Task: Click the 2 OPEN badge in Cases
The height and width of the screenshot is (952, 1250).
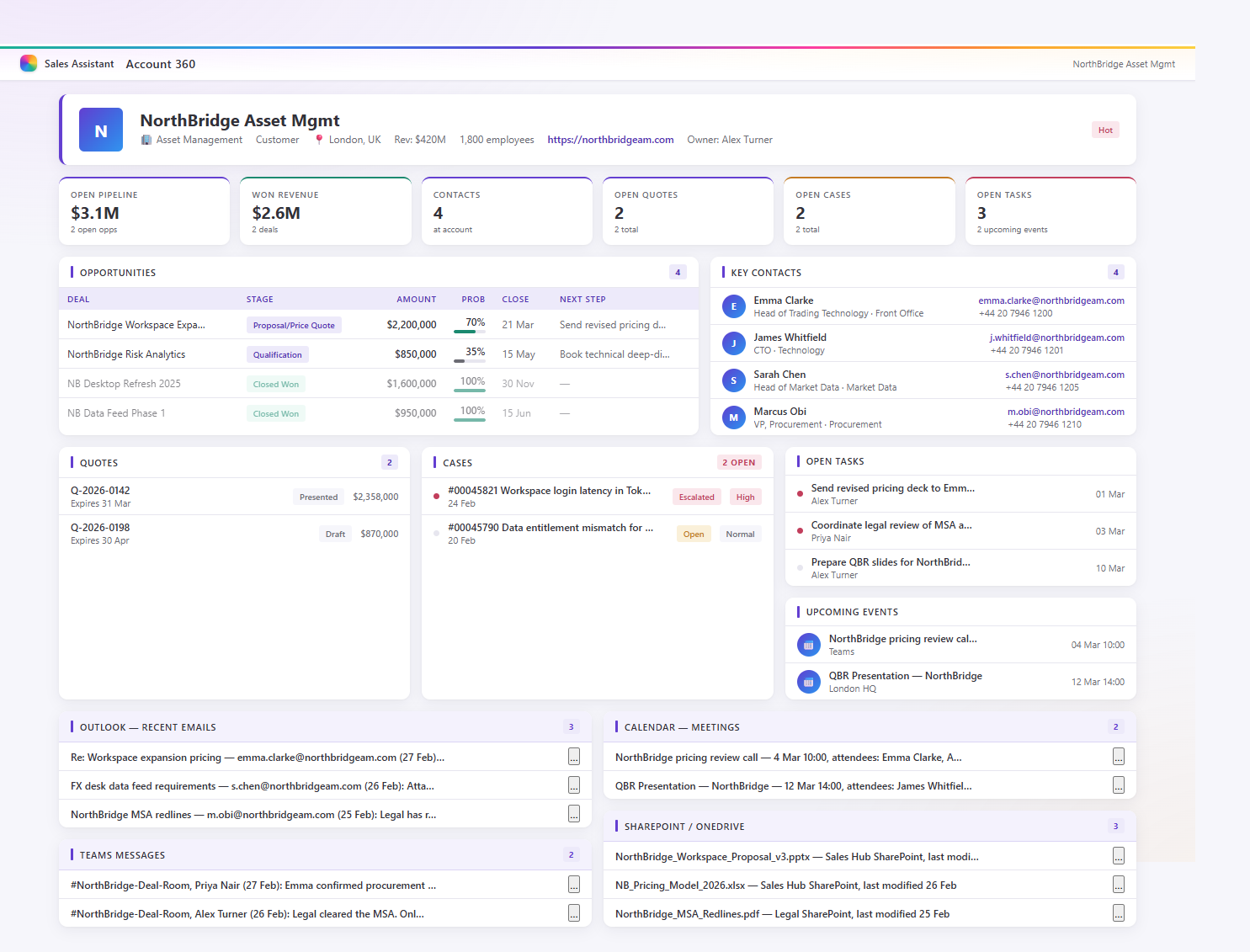Action: (739, 462)
